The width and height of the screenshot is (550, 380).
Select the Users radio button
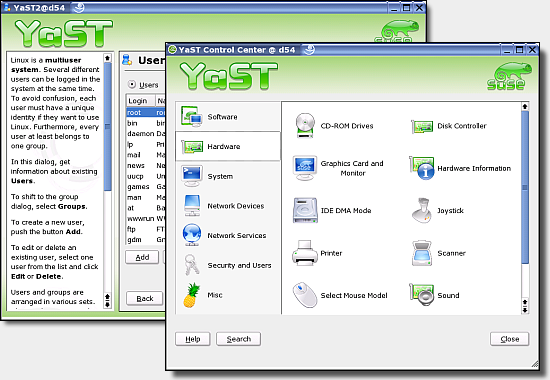pyautogui.click(x=132, y=85)
